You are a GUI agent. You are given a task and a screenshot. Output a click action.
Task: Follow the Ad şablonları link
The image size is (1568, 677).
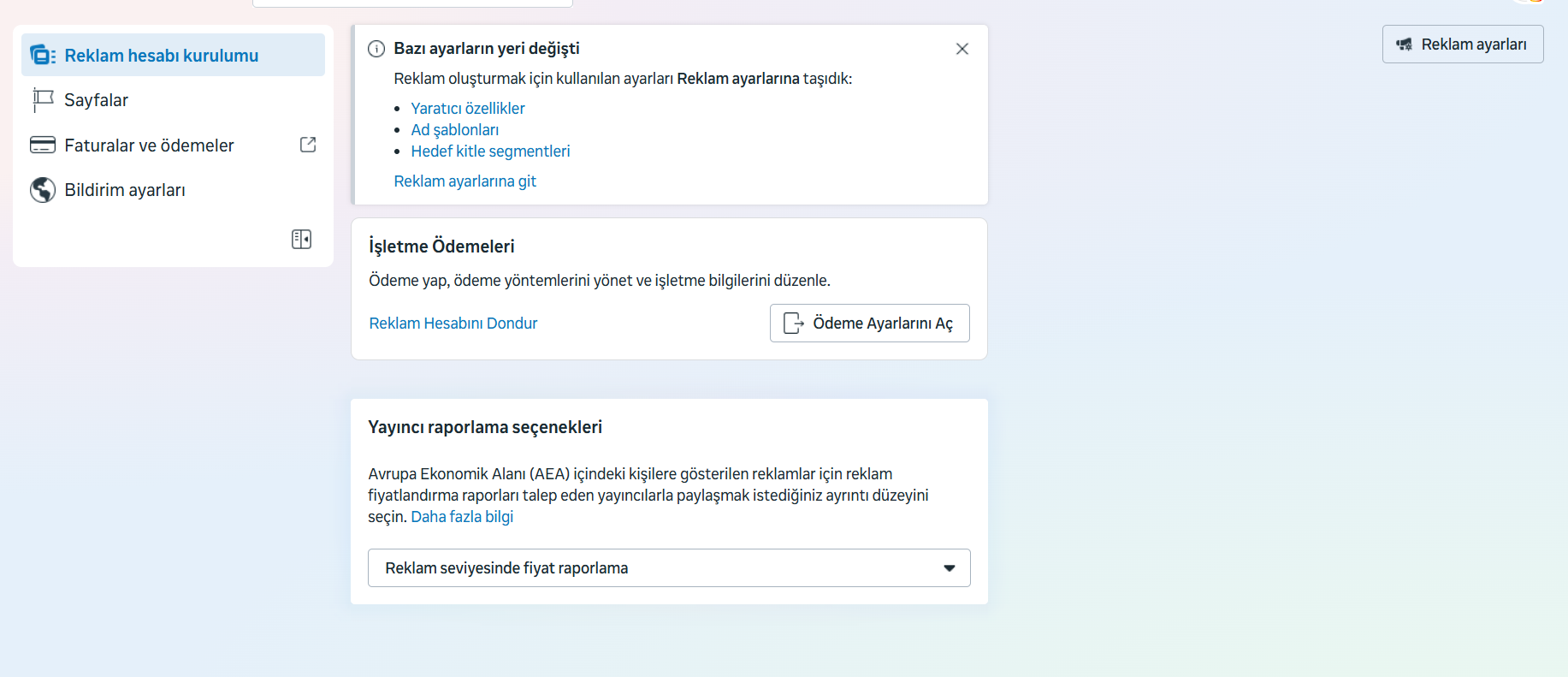(x=454, y=130)
